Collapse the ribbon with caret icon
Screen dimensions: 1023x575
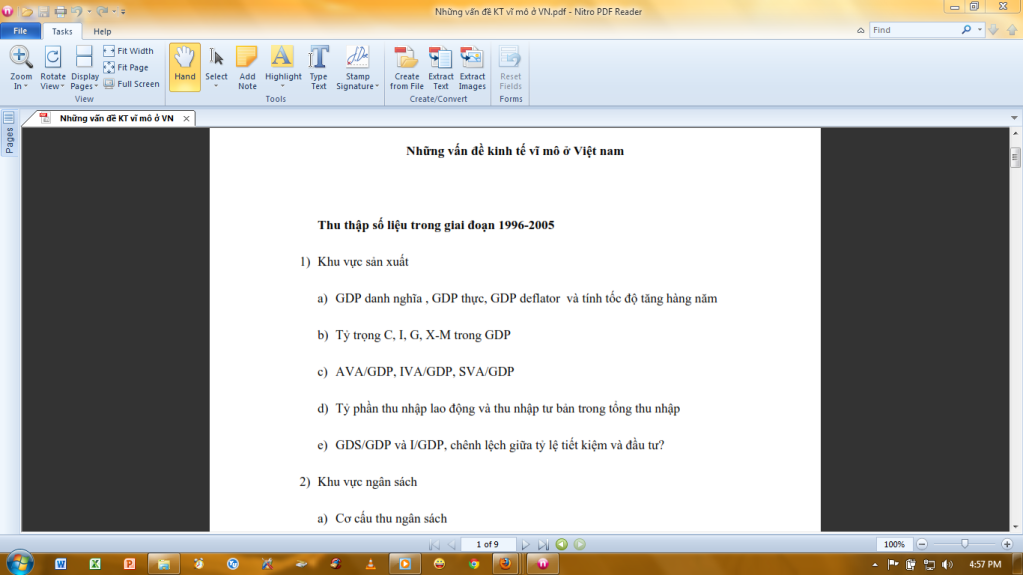click(861, 30)
